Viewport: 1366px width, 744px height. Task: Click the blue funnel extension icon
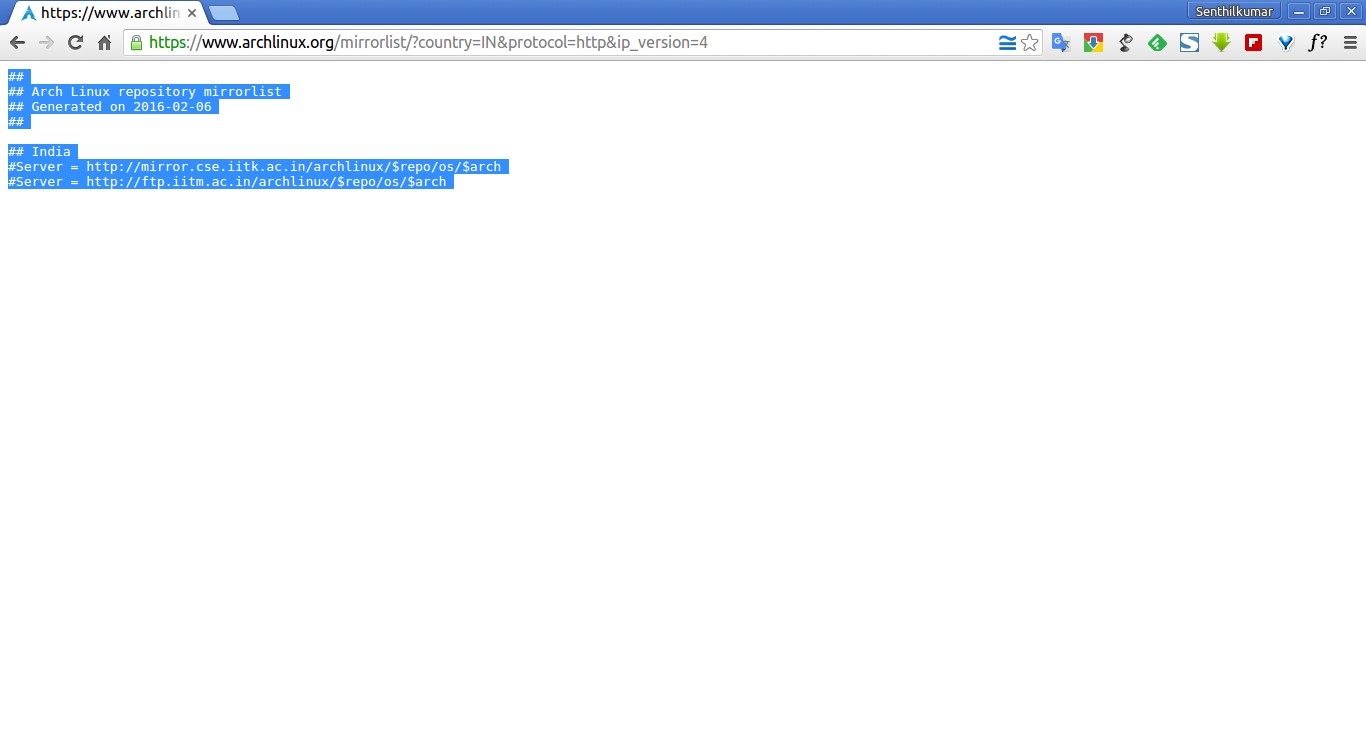click(1286, 43)
